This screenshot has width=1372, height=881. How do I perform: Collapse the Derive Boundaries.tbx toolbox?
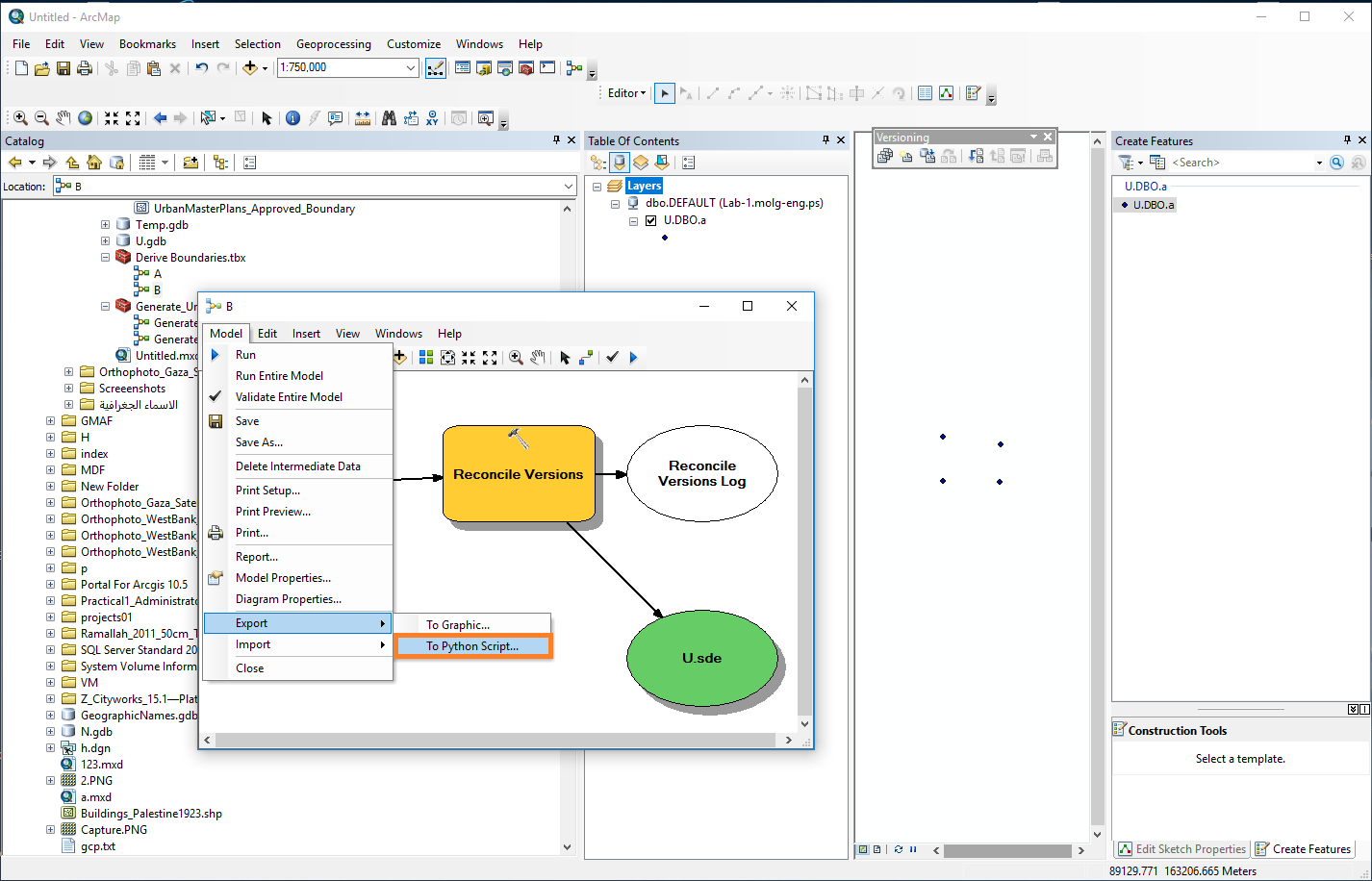tap(105, 258)
